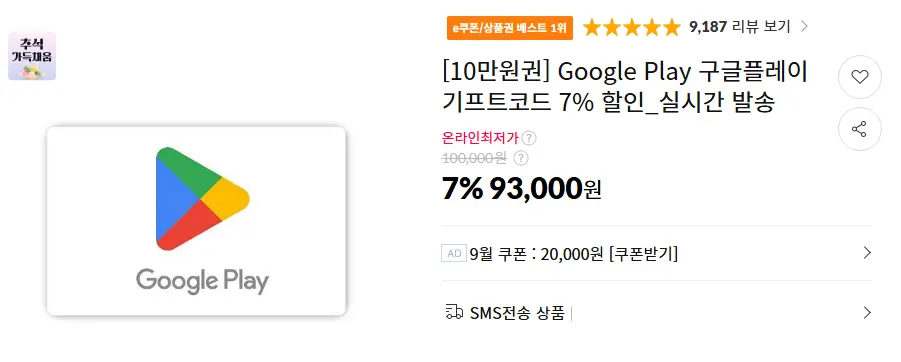Click the heart wishlist icon
The image size is (901, 362).
click(859, 77)
